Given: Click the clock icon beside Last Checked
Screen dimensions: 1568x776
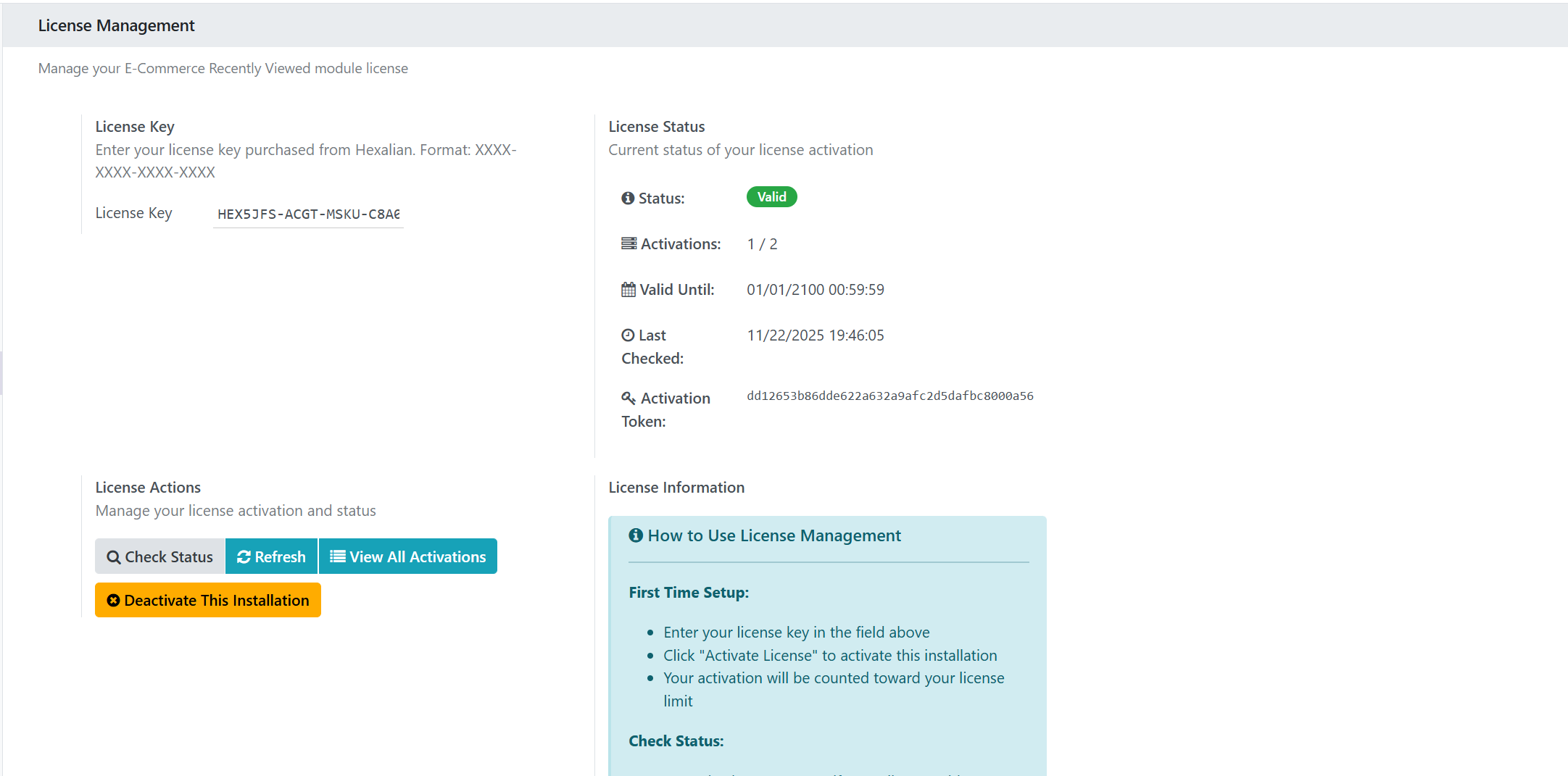Looking at the screenshot, I should click(x=628, y=335).
